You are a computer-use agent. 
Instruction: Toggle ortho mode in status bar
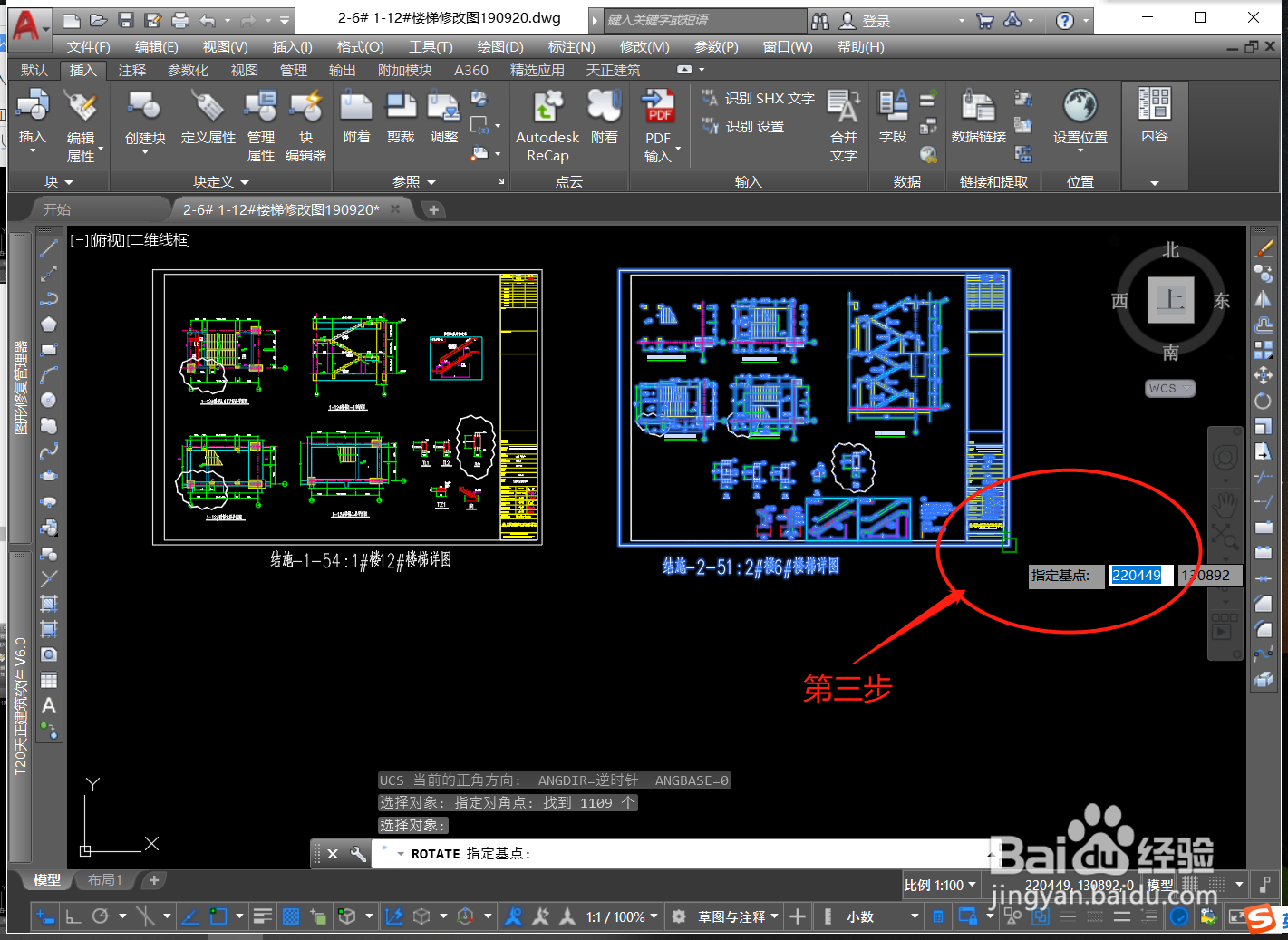[x=73, y=916]
